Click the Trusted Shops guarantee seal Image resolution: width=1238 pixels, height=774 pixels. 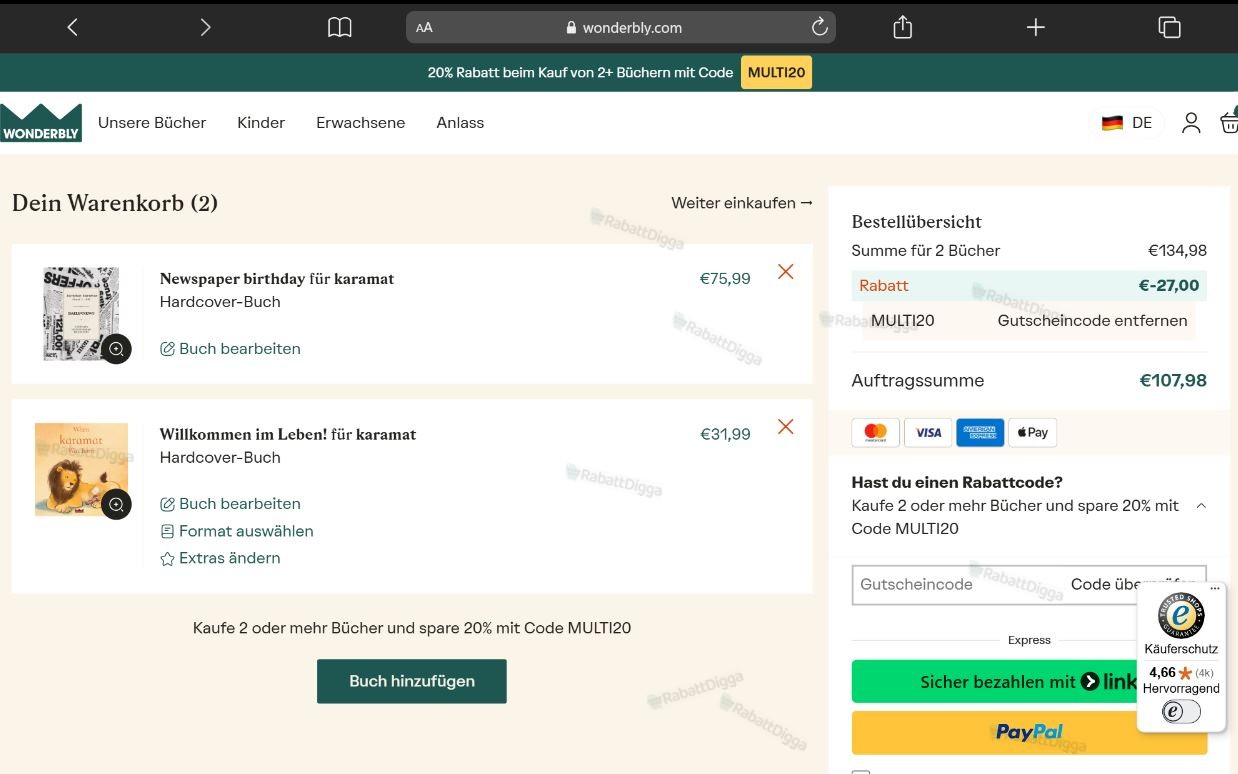[1181, 615]
